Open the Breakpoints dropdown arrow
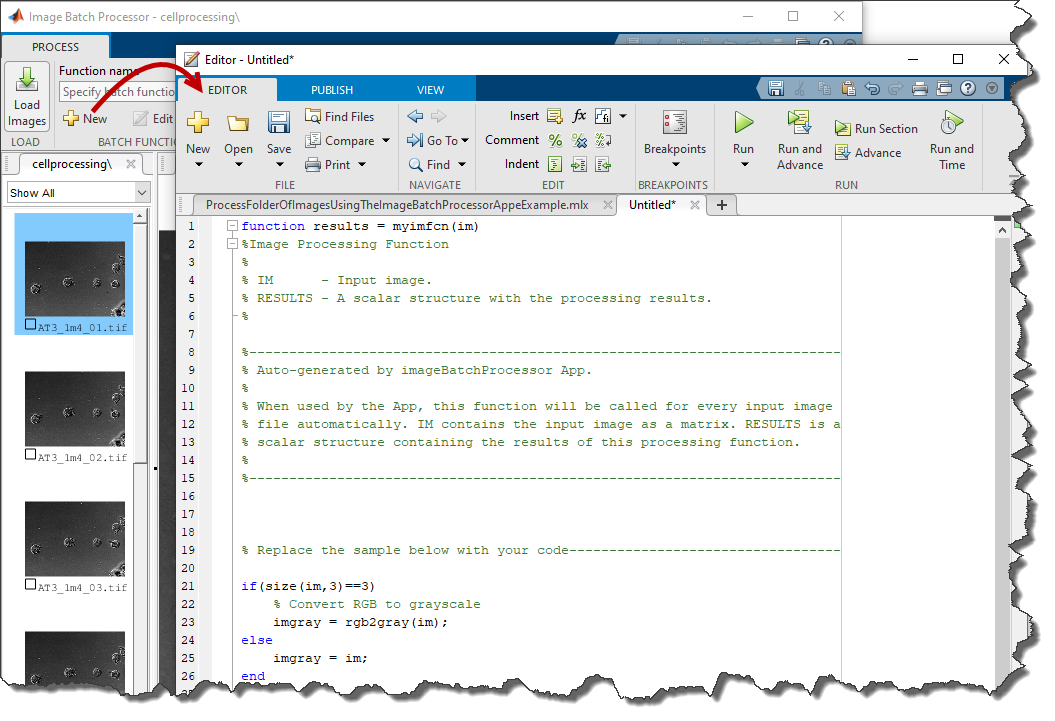This screenshot has width=1055, height=721. coord(676,165)
